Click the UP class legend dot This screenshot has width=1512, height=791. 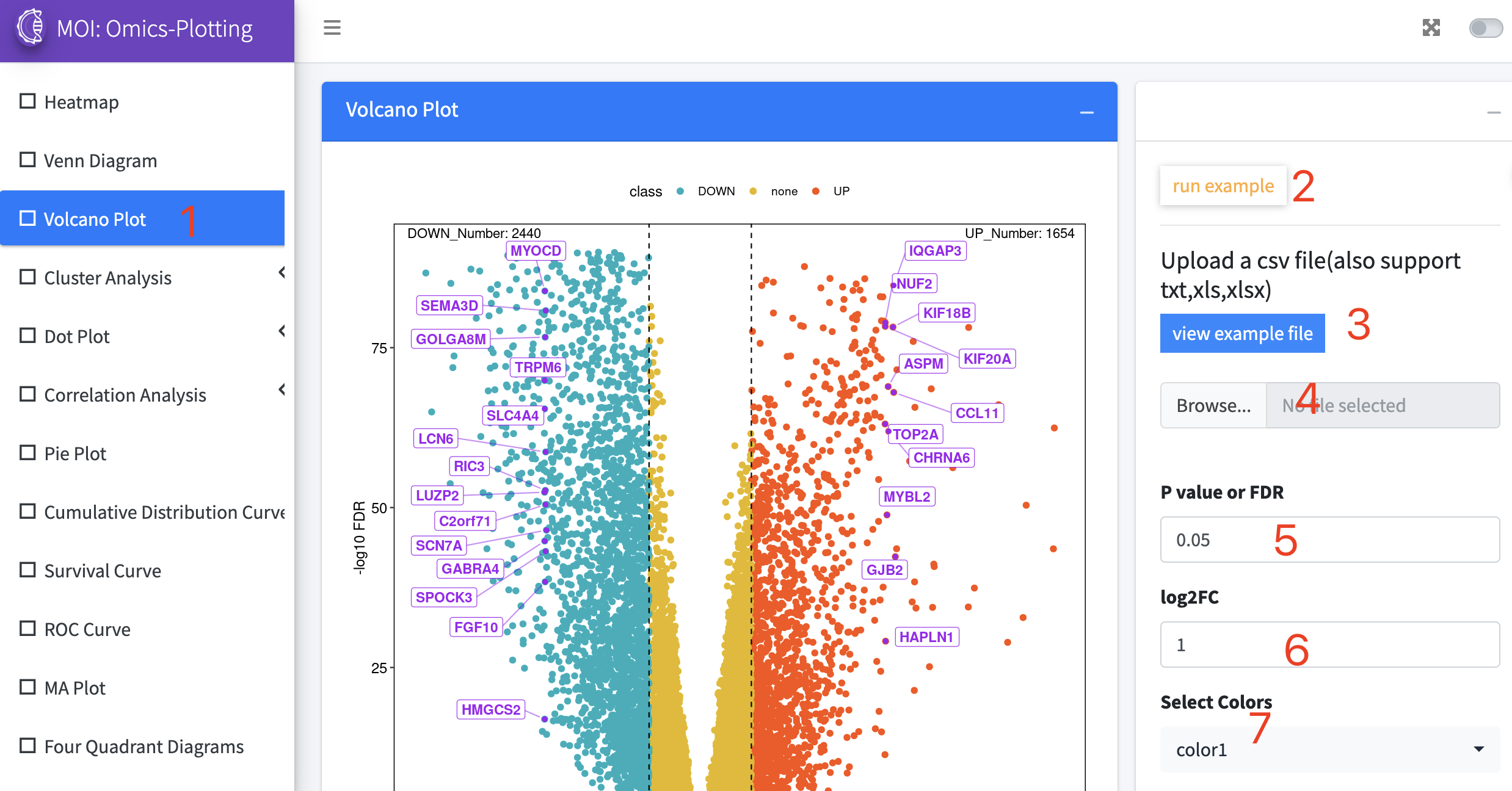coord(816,192)
